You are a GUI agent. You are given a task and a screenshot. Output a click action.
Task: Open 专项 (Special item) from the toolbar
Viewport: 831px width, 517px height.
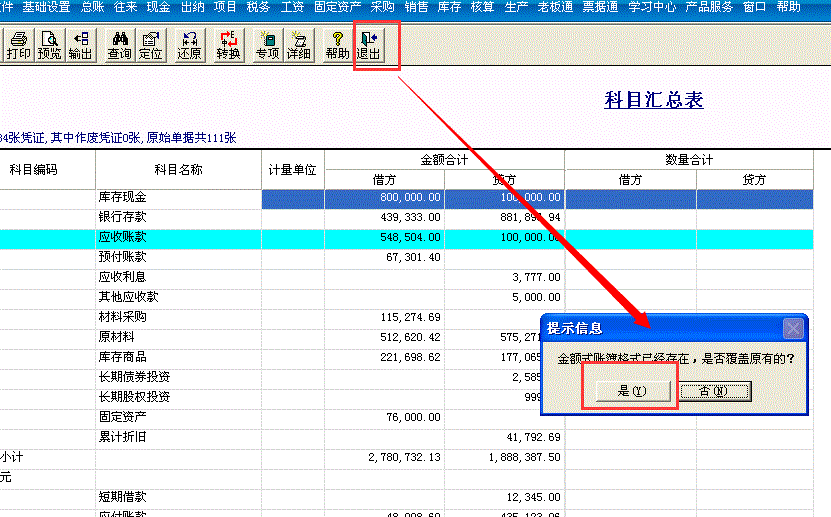click(x=267, y=46)
